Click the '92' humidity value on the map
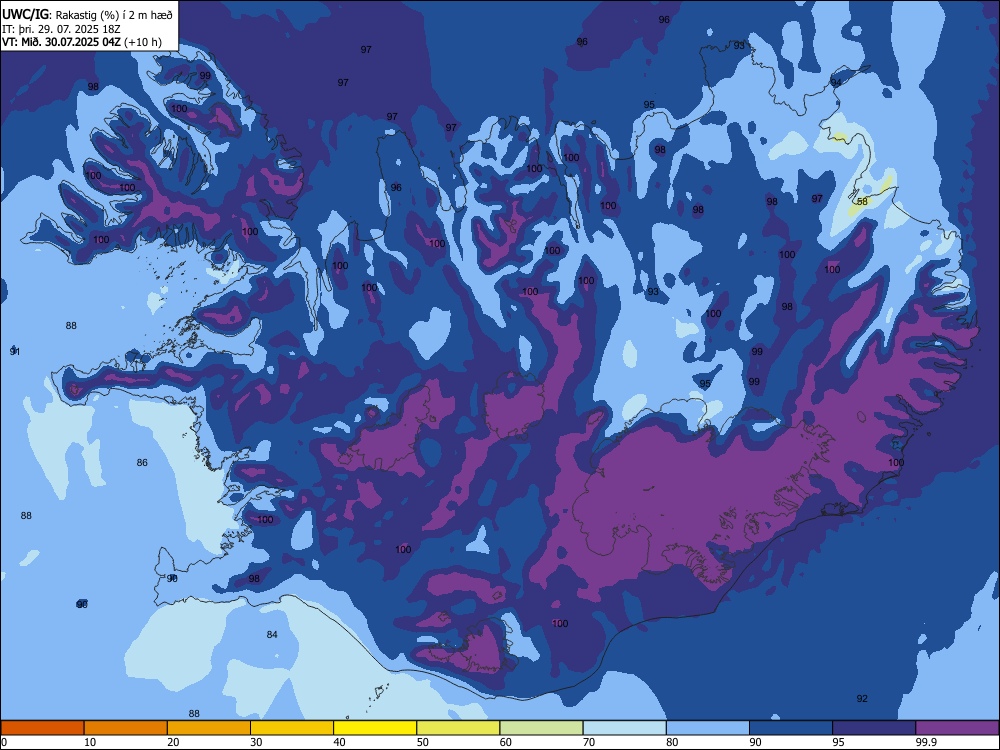The height and width of the screenshot is (750, 1000). click(x=862, y=699)
